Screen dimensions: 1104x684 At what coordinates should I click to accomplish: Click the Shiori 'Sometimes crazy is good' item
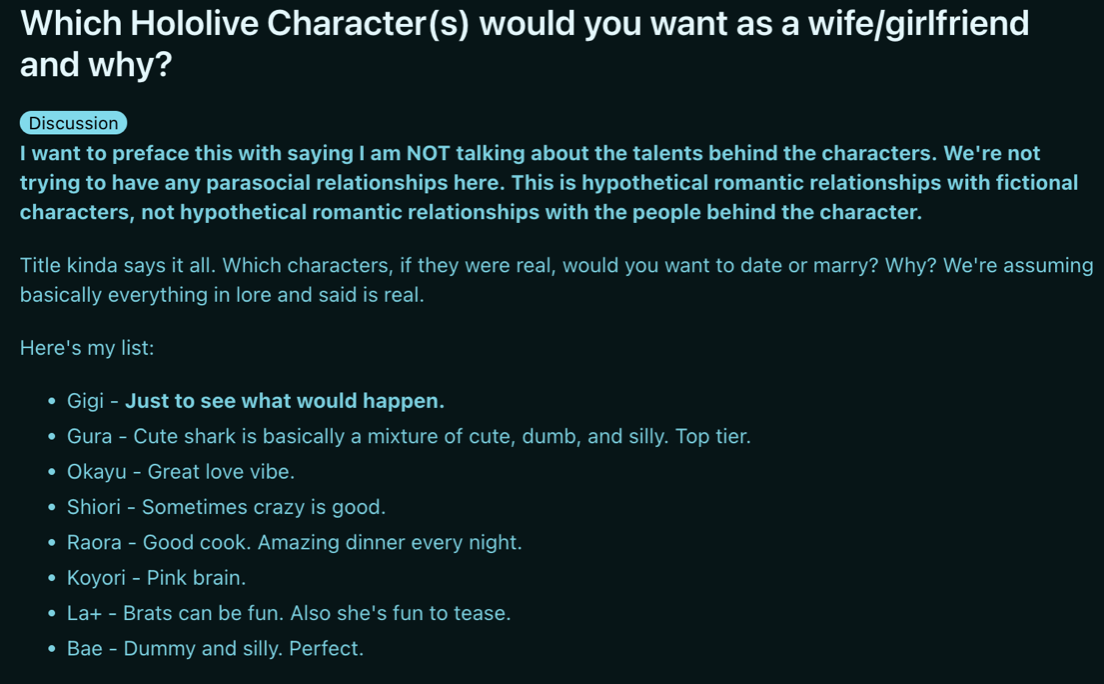[x=226, y=507]
